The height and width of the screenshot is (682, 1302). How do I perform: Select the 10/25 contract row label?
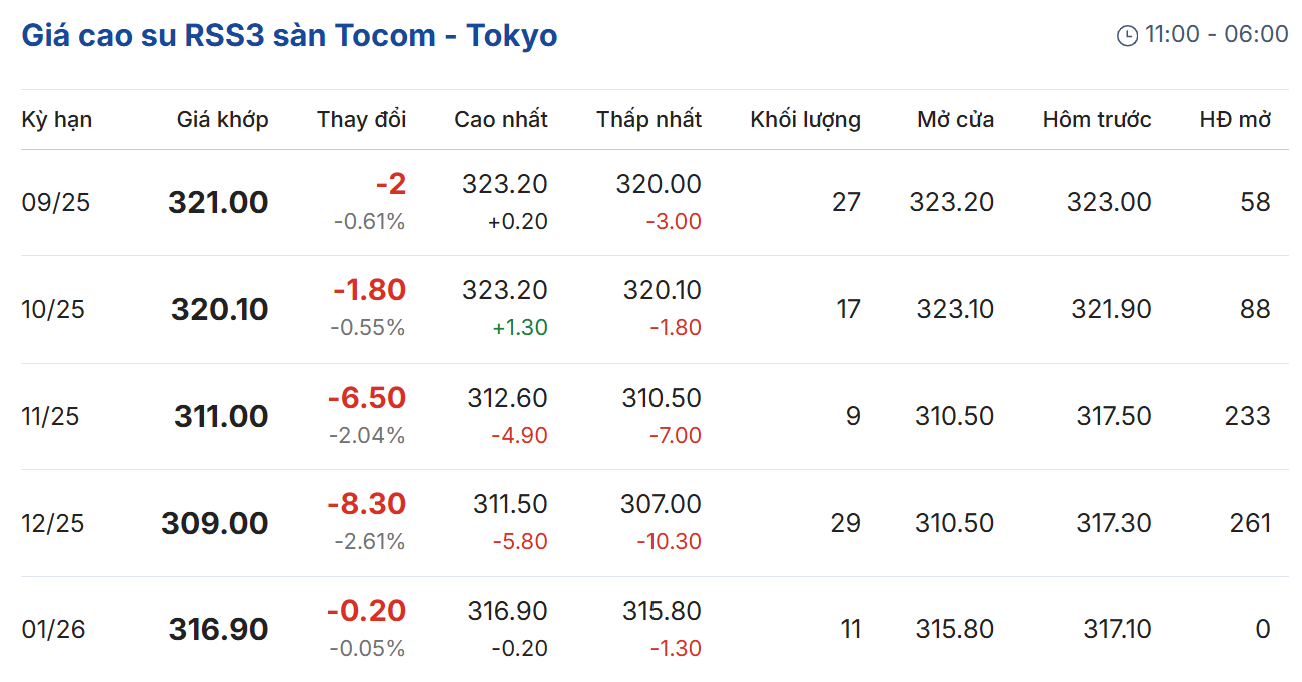[x=53, y=309]
